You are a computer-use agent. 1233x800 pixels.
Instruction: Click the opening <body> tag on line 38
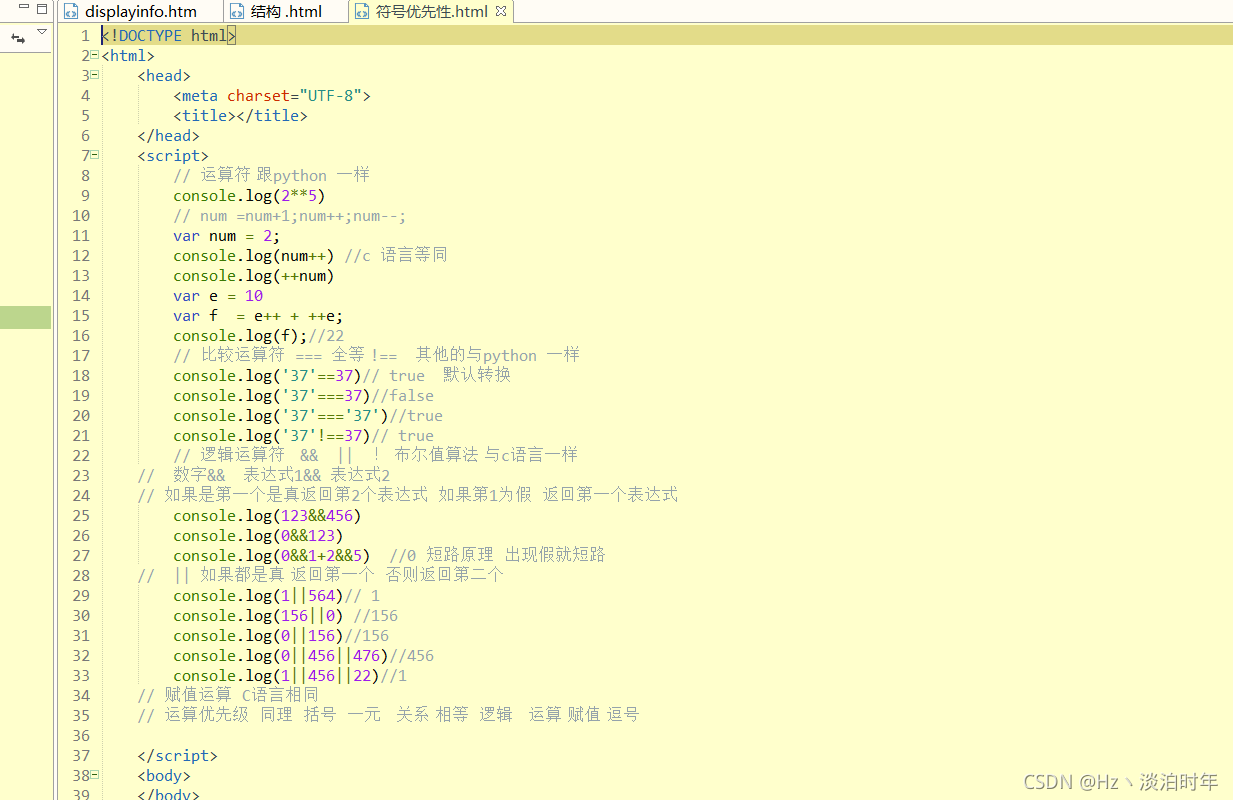click(x=164, y=776)
